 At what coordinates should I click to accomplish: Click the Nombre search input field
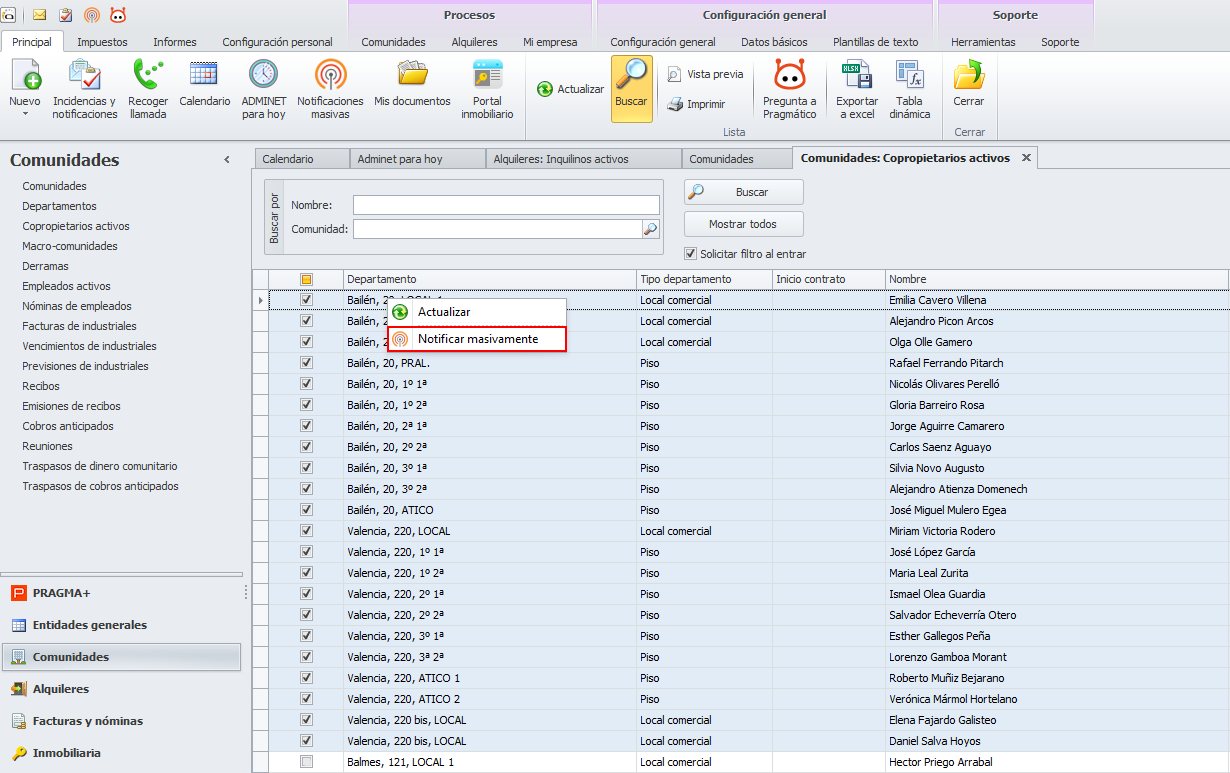point(505,205)
